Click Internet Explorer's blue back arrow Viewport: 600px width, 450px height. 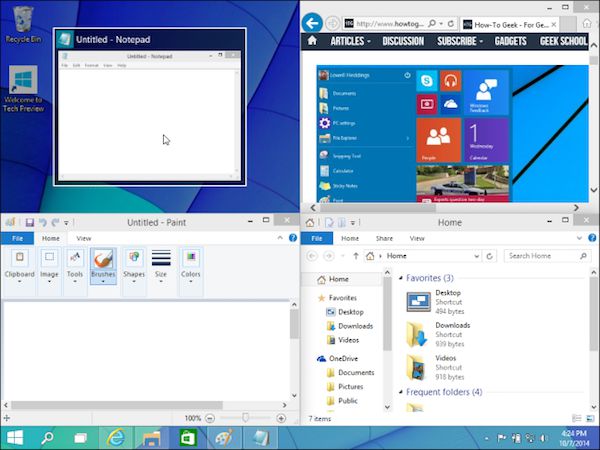[x=313, y=22]
